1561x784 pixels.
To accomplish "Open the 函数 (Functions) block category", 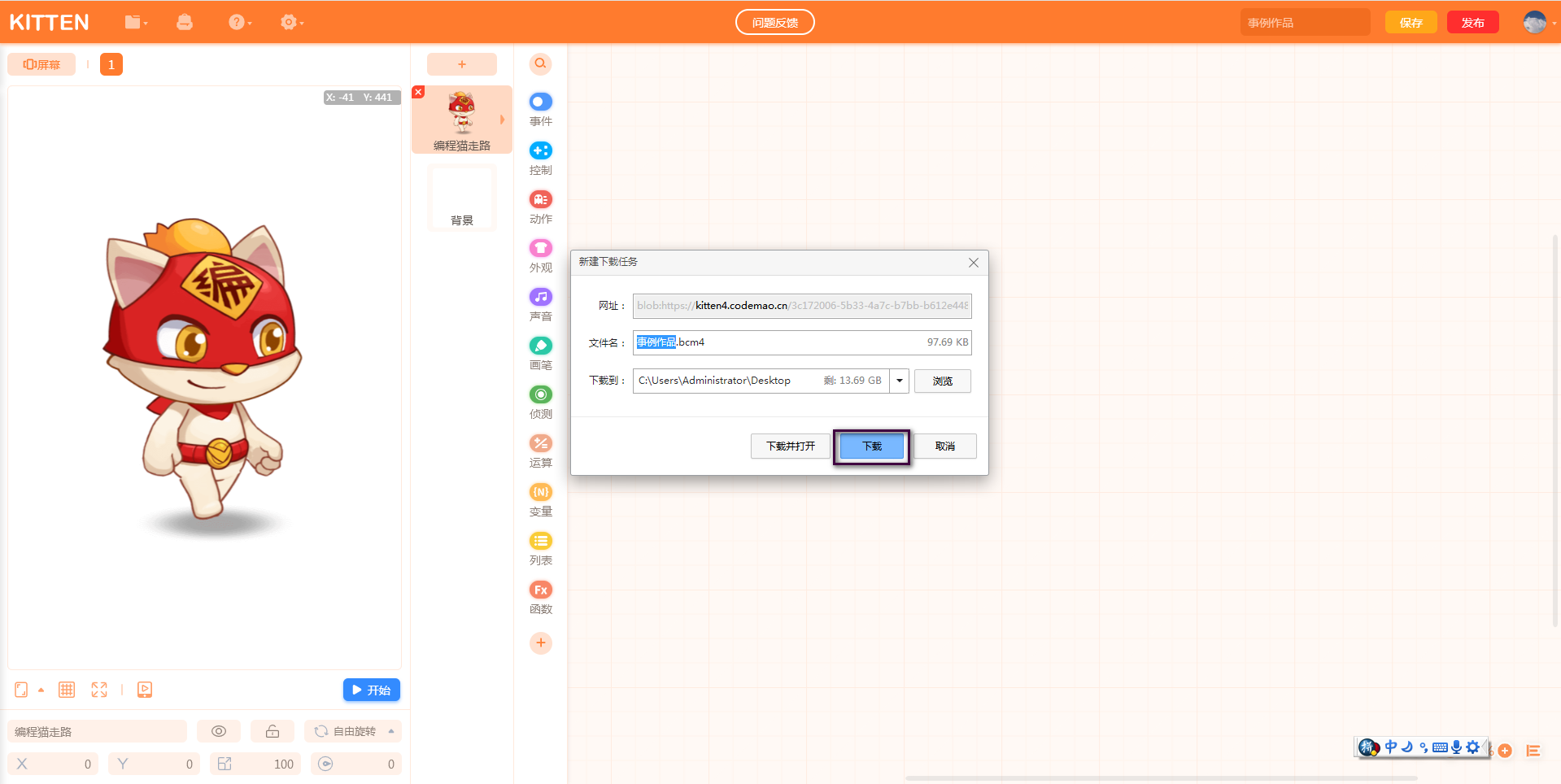I will [x=541, y=598].
